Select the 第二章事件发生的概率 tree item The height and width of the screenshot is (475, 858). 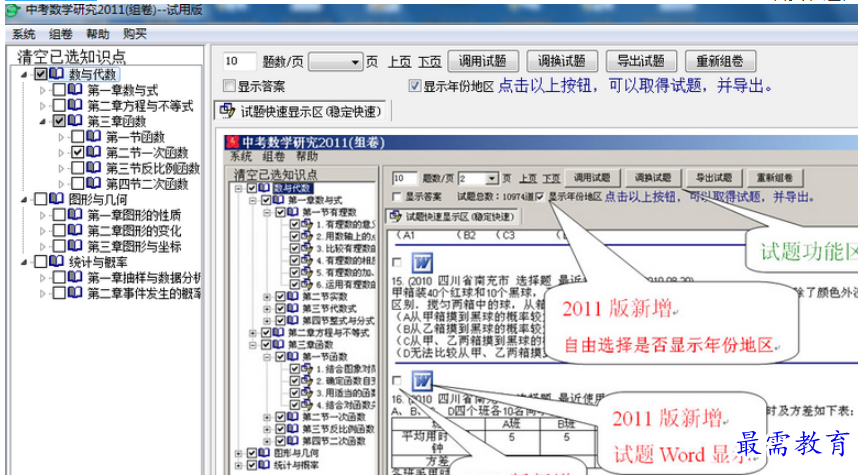click(144, 294)
